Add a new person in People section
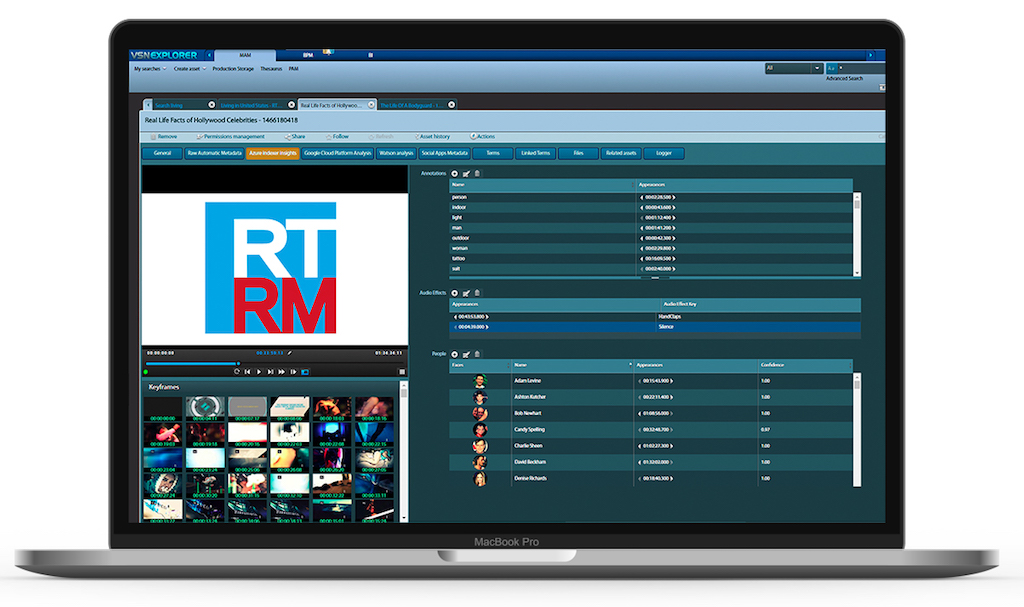Image resolution: width=1024 pixels, height=607 pixels. pos(455,354)
